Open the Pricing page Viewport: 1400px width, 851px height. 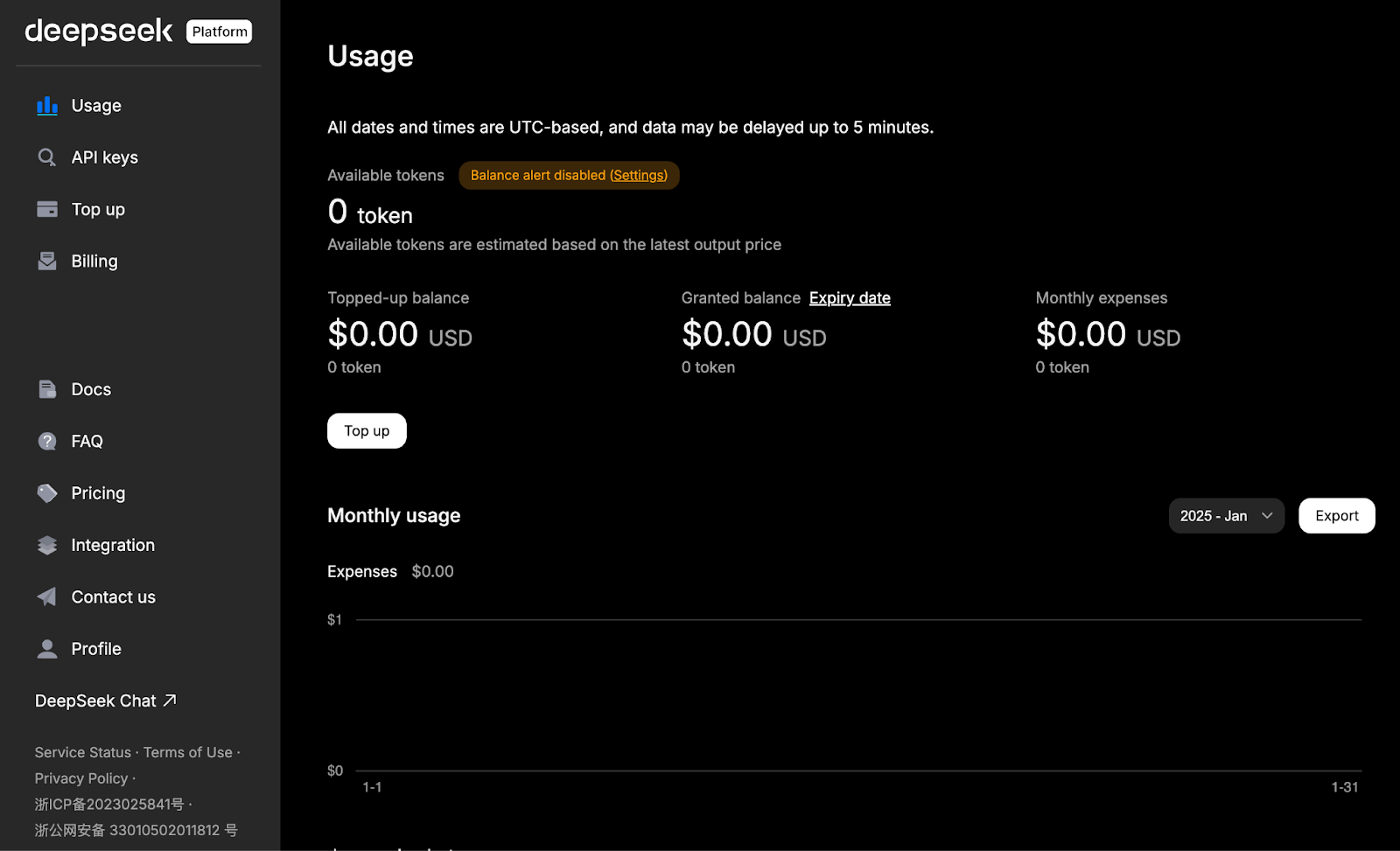[x=98, y=493]
